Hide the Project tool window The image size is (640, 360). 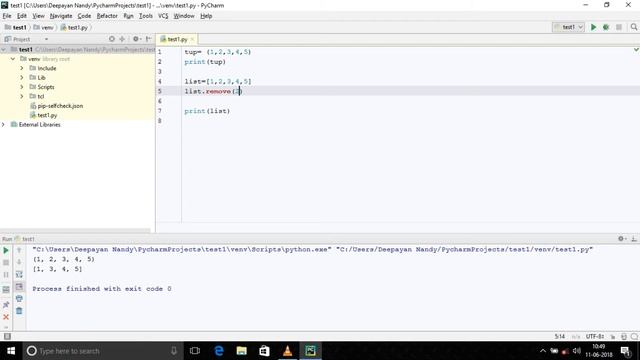click(x=149, y=39)
